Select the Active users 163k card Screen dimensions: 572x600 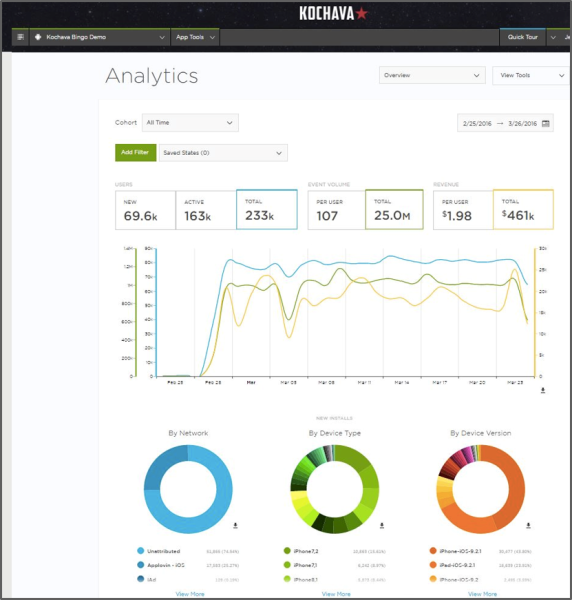pos(206,210)
